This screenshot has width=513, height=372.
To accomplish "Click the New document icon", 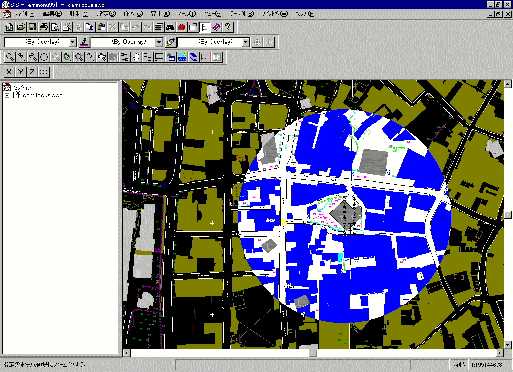I will (9, 27).
